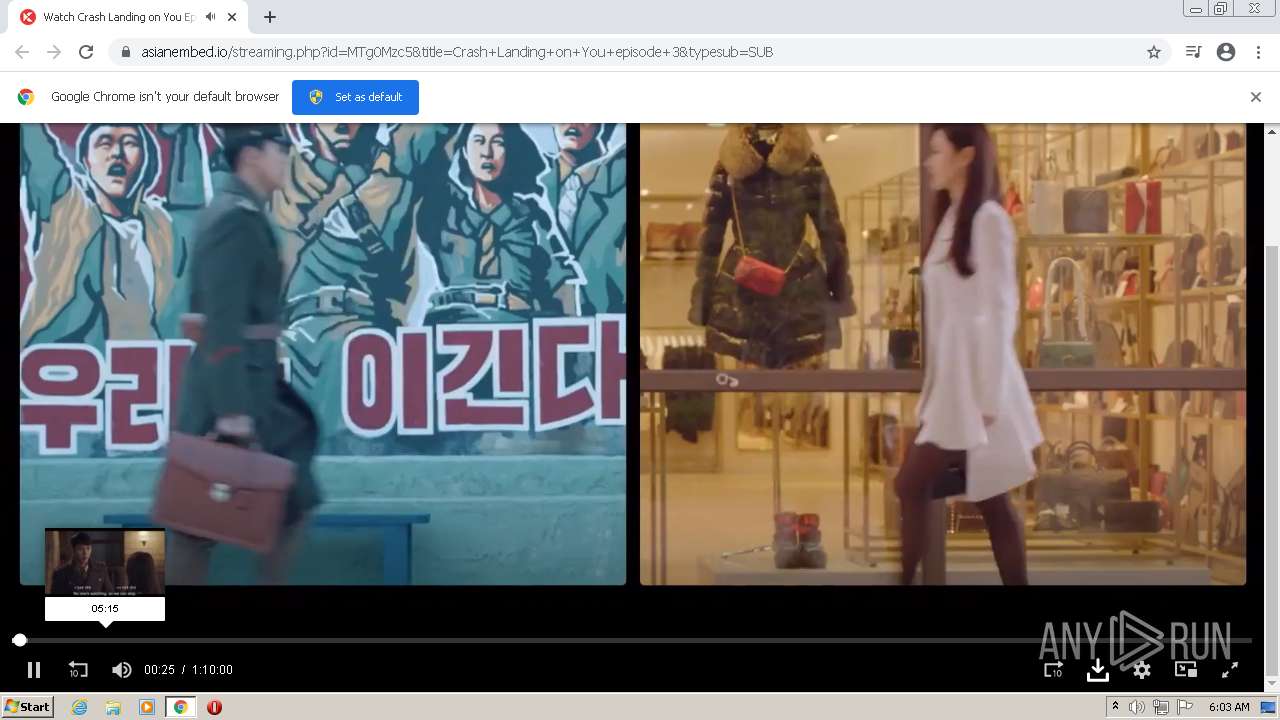
Task: Open the Chrome profile avatar menu
Action: click(x=1226, y=52)
